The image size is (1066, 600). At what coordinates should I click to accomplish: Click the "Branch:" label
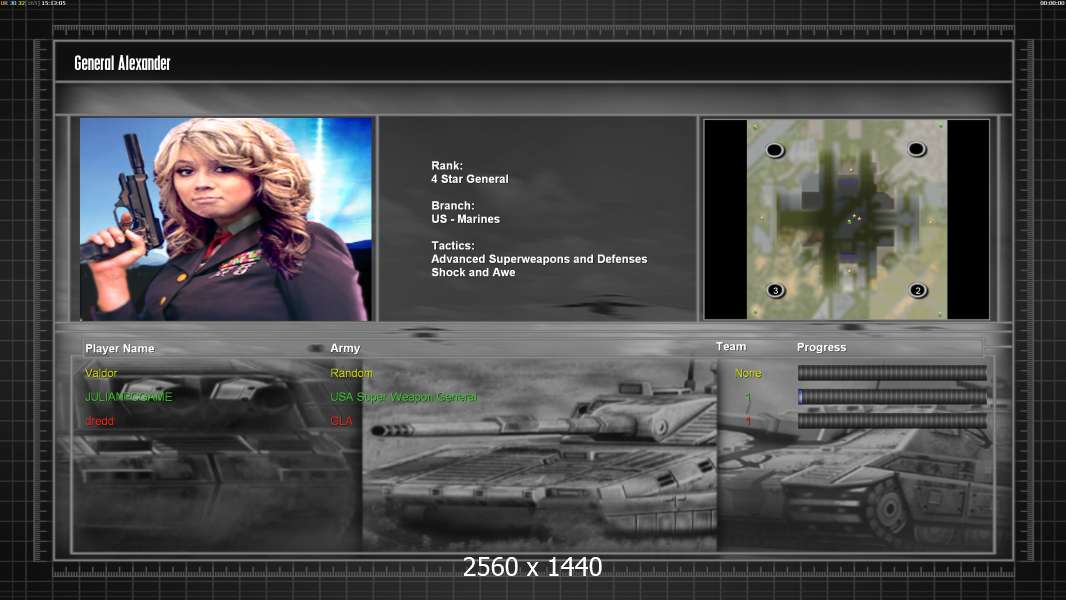[x=453, y=206]
